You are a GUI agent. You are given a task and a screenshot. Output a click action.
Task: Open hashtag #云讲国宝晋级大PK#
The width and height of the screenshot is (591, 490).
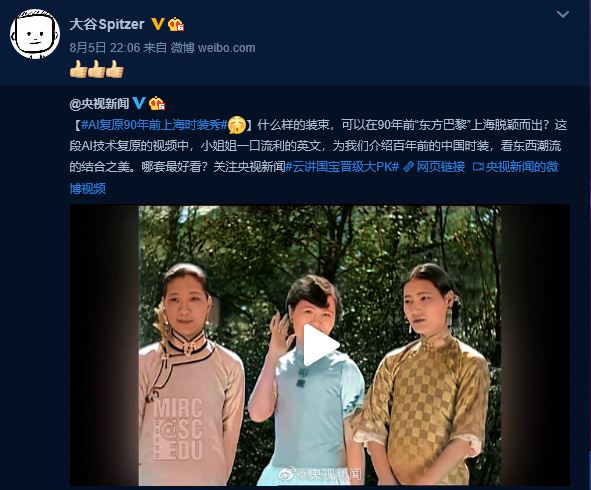point(342,167)
